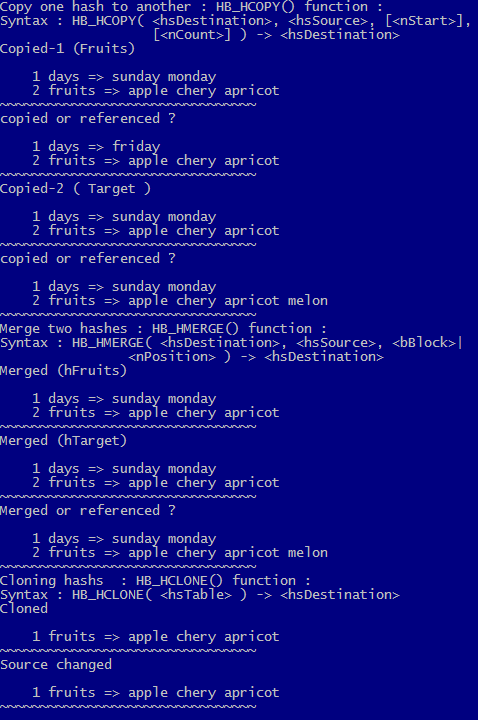478x720 pixels.
Task: Click the '<nPosition>' continuation line
Action: pyautogui.click(x=256, y=357)
